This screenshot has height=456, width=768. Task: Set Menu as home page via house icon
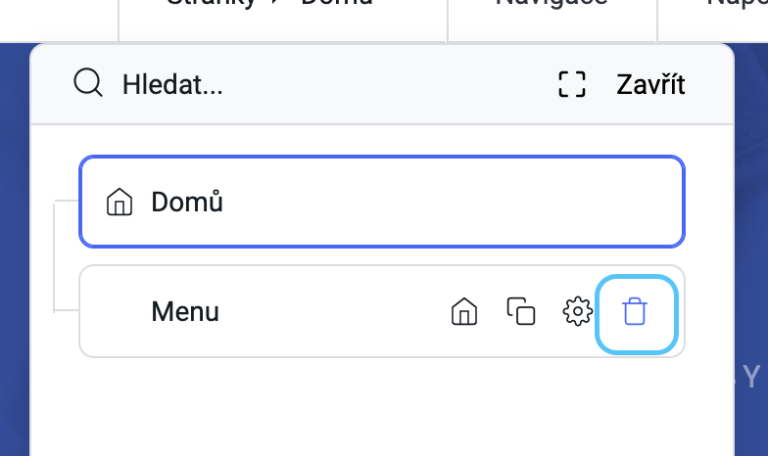point(464,312)
